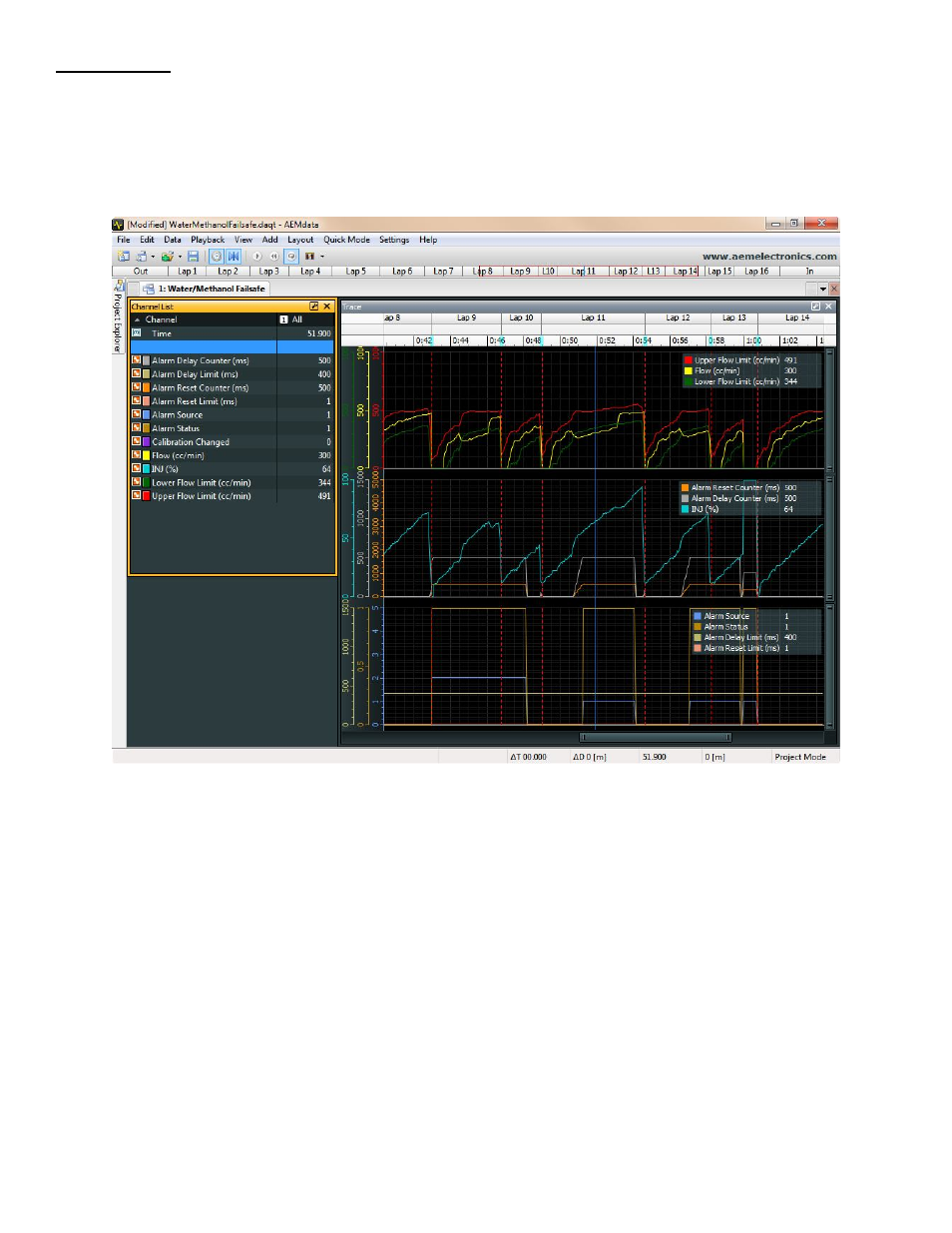952x1233 pixels.
Task: Click yellow color swatch for Flow channel
Action: click(147, 455)
